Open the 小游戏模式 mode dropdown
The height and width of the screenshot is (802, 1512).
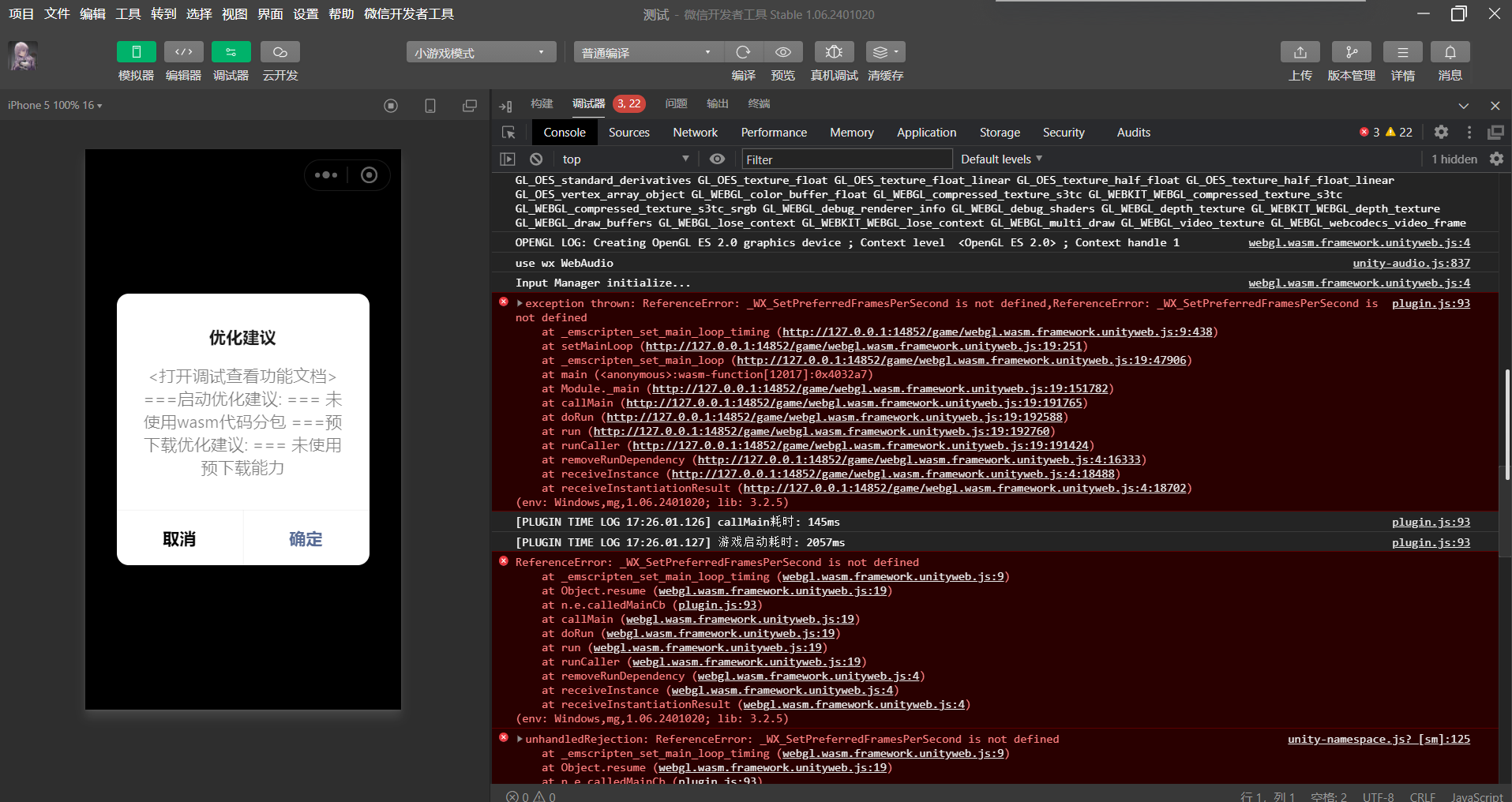tap(481, 53)
